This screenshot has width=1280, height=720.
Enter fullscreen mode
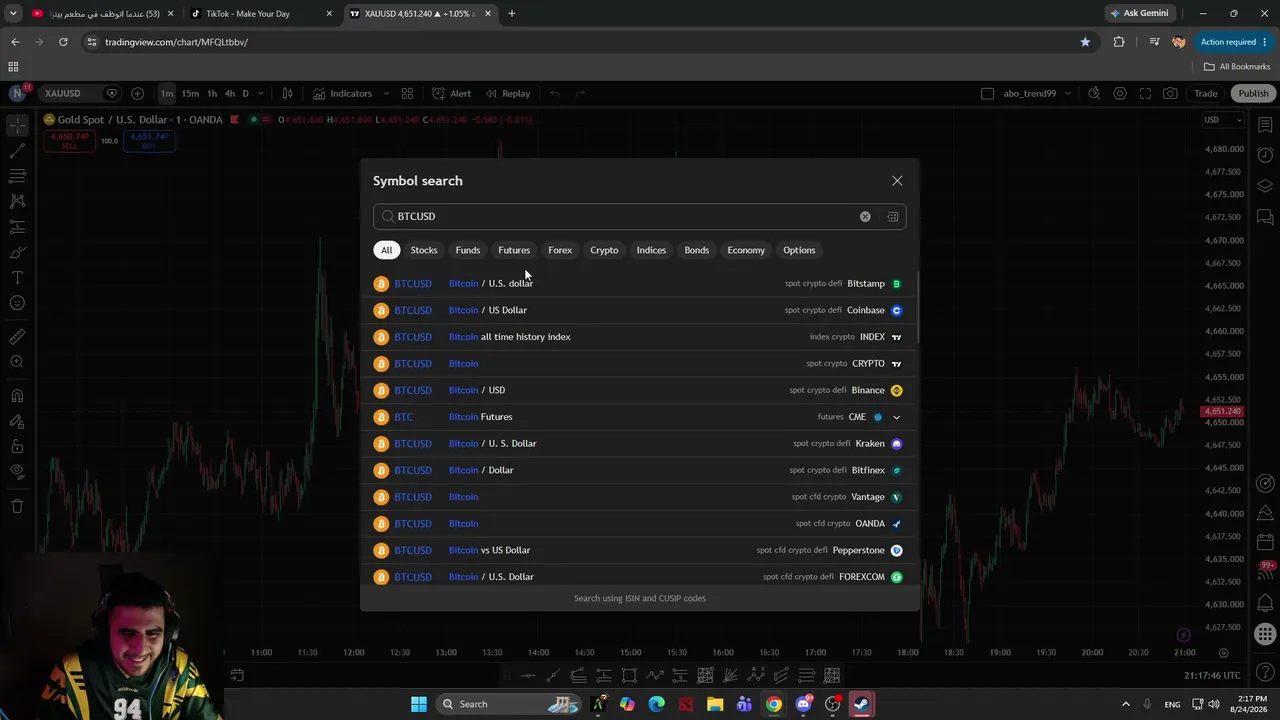1145,93
